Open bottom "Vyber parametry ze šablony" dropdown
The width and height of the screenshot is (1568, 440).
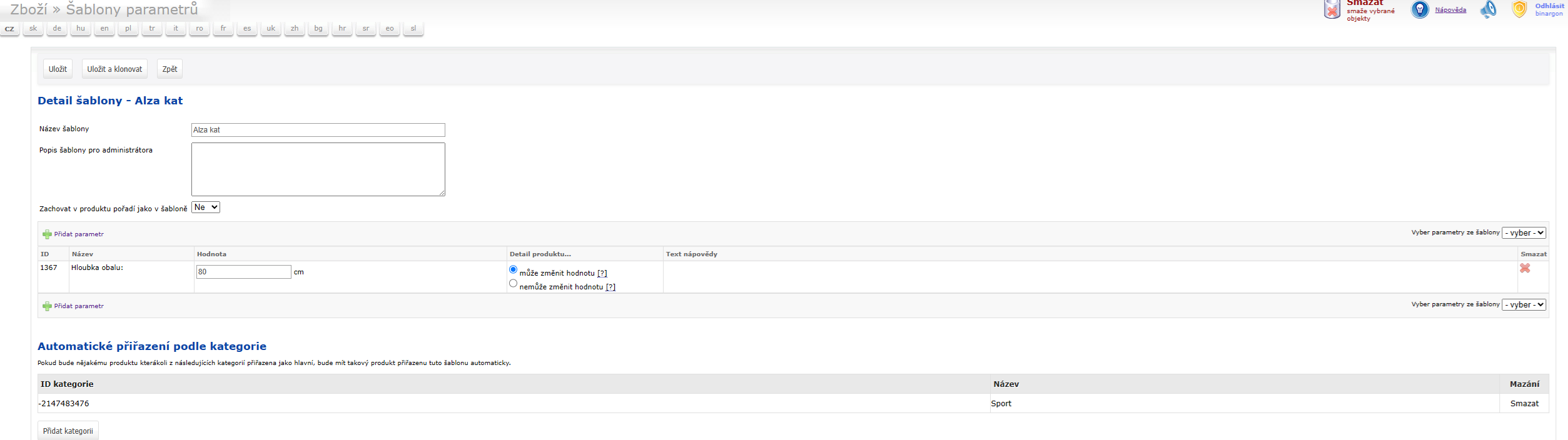coord(1524,305)
